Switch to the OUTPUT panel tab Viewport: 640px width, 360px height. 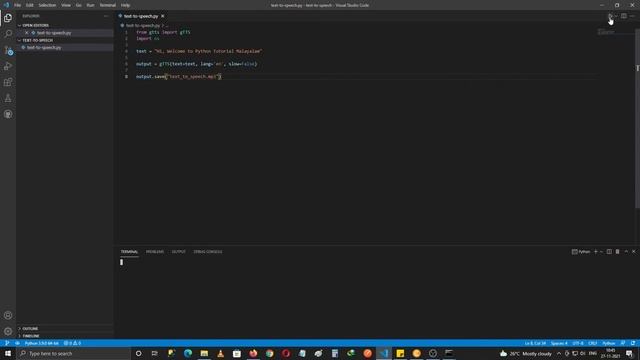coord(178,252)
